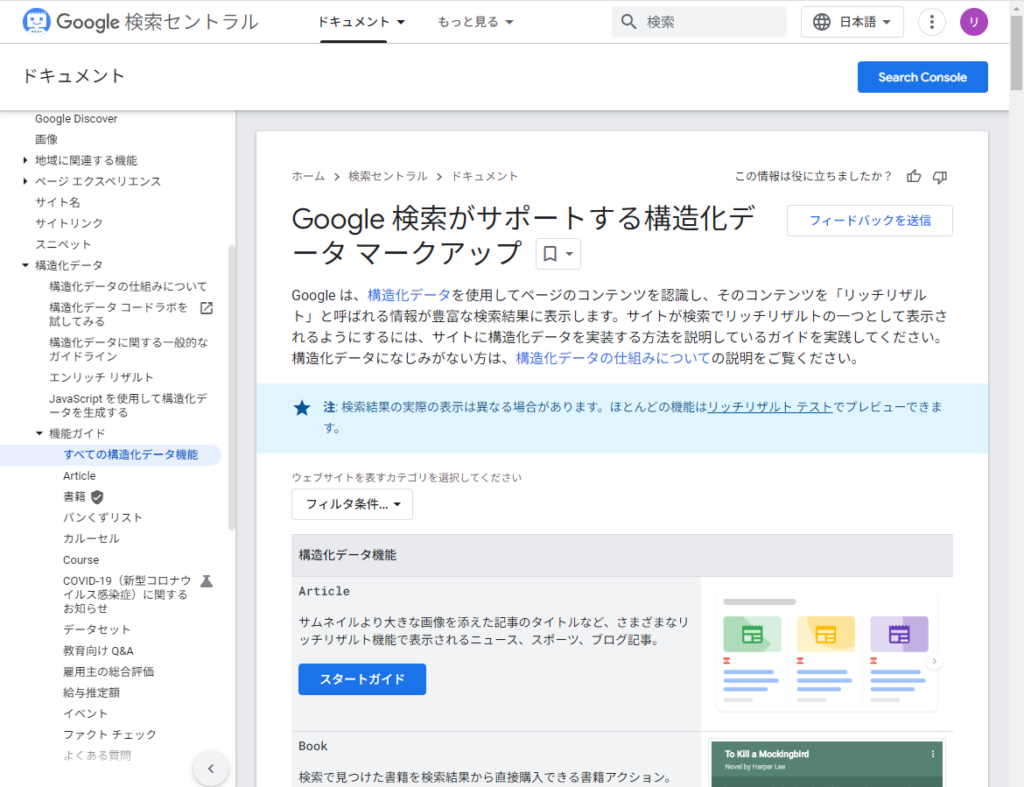Viewport: 1024px width, 787px height.
Task: Open 構造化データの仕組みについて sidebar item
Action: tap(128, 286)
